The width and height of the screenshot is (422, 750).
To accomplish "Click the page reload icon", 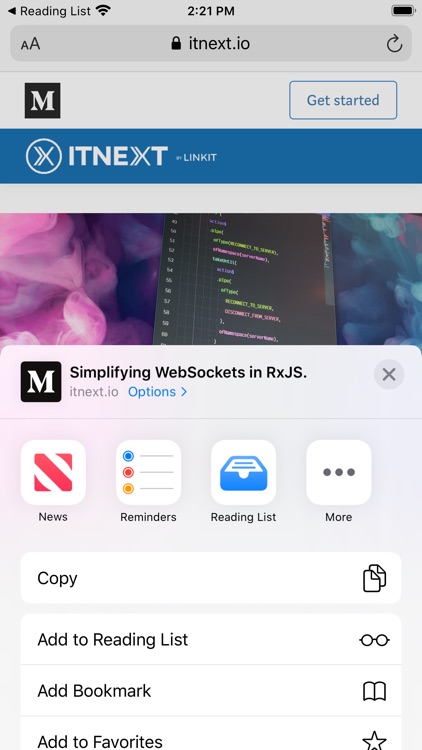I will pyautogui.click(x=394, y=44).
